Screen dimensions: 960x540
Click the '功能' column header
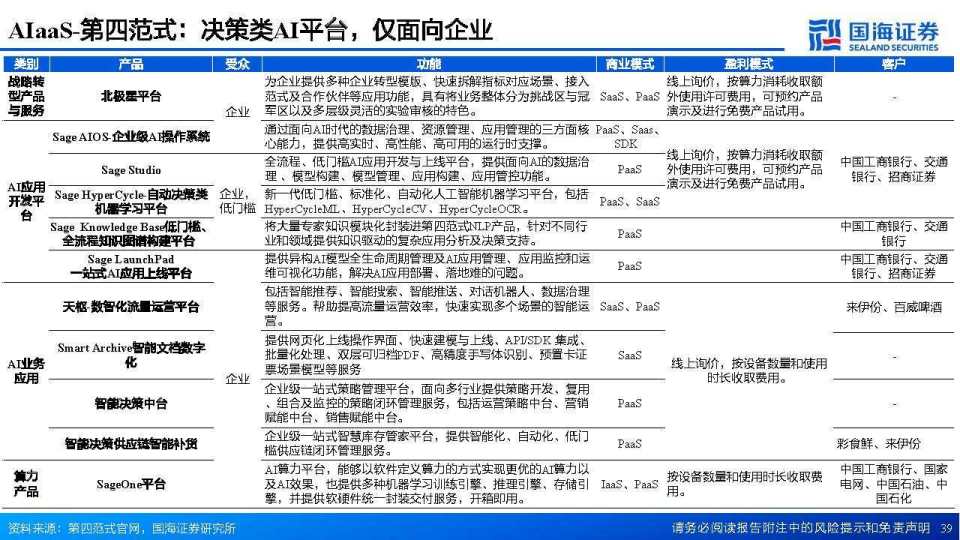click(x=429, y=64)
